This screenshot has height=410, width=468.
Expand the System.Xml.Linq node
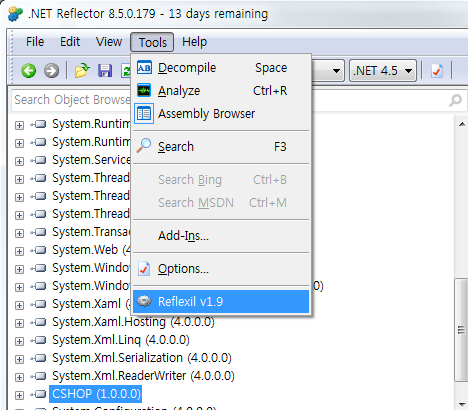(x=19, y=341)
